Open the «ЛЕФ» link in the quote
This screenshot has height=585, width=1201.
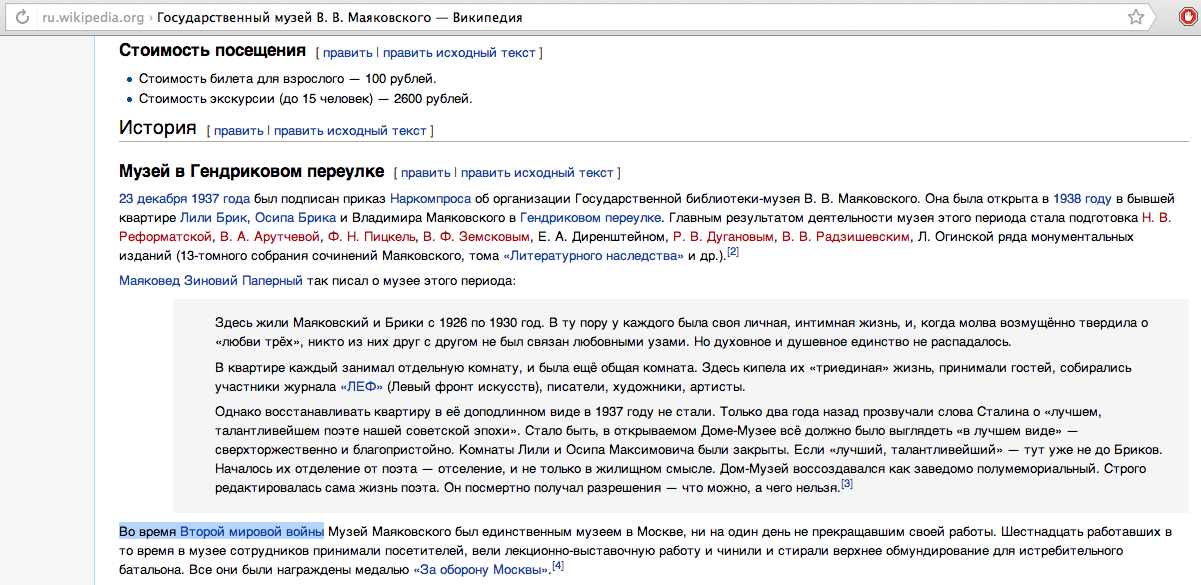pyautogui.click(x=361, y=386)
